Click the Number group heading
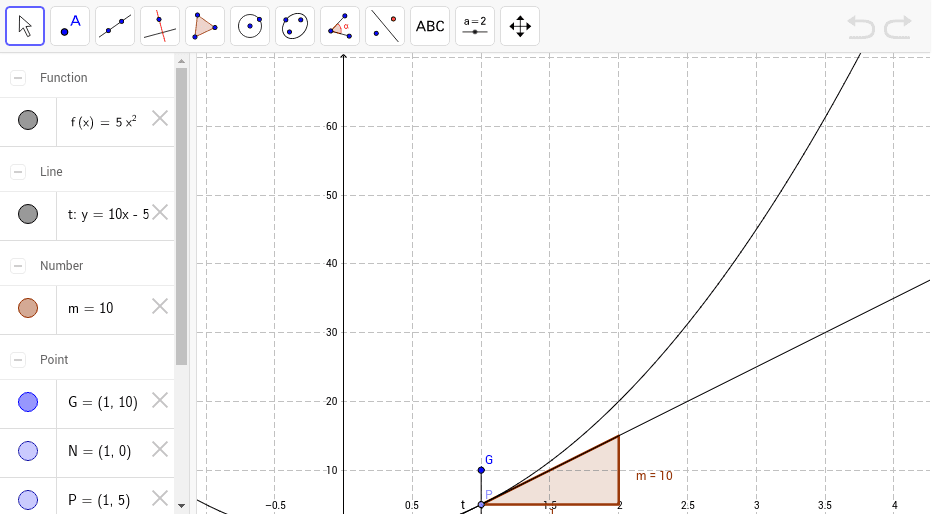 click(61, 266)
